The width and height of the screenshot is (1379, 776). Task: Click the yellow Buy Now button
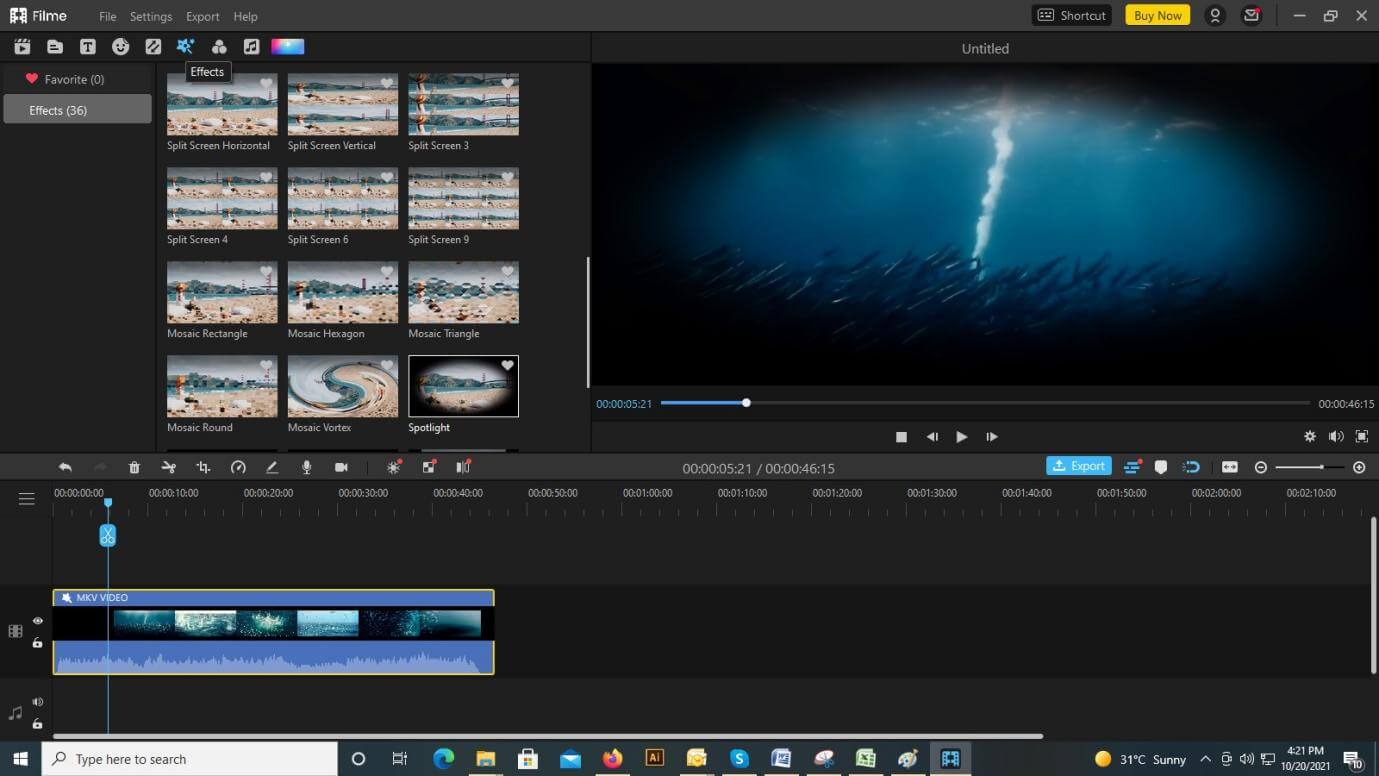click(x=1157, y=15)
